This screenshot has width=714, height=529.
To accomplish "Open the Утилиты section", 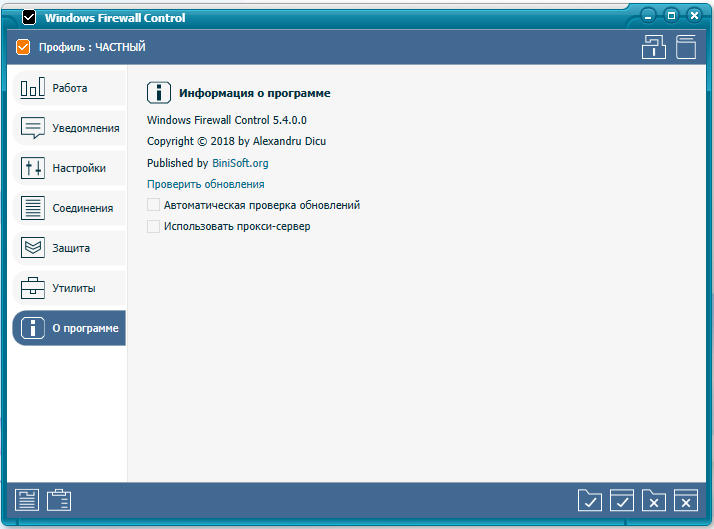I will click(69, 288).
